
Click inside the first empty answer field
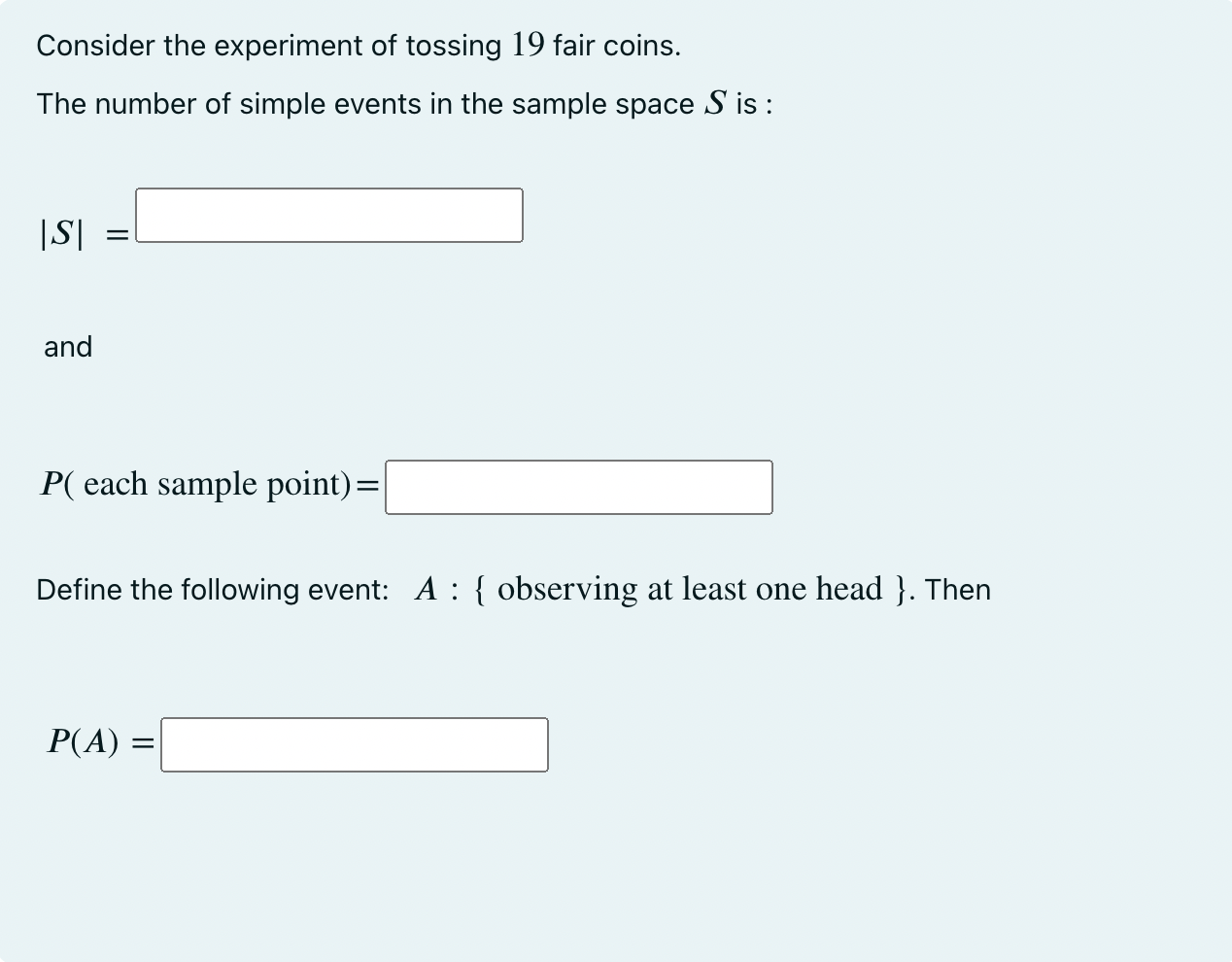[329, 215]
